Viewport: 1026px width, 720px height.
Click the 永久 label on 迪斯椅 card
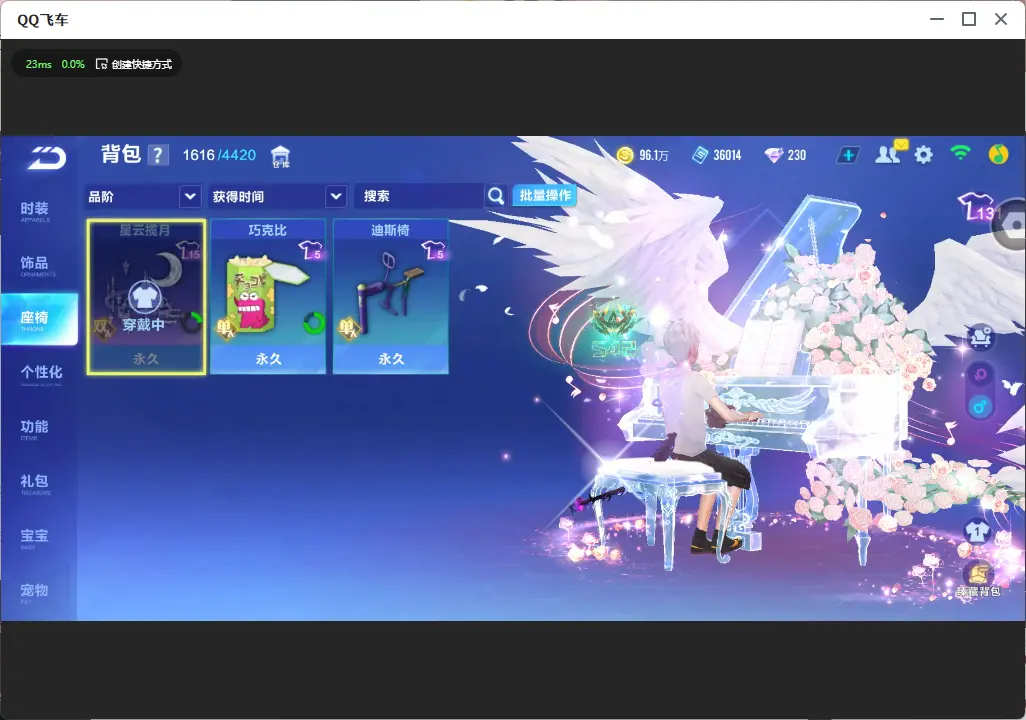coord(391,359)
